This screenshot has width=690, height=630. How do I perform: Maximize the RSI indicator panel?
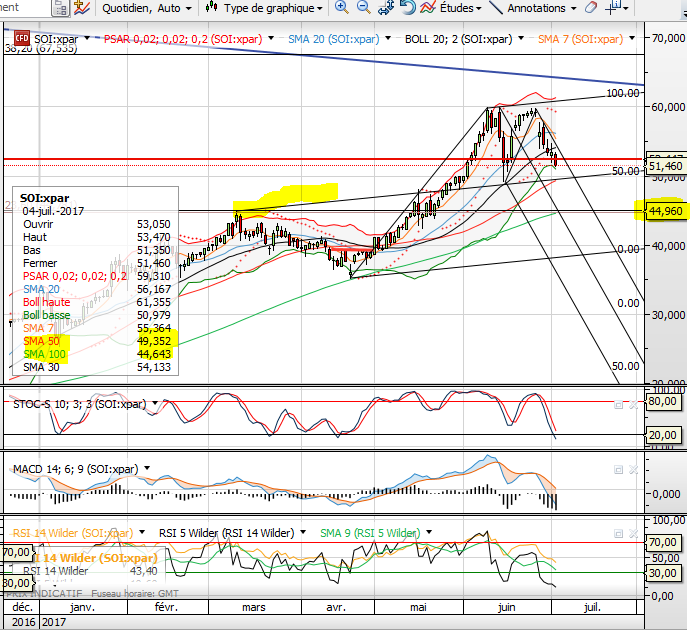618,534
